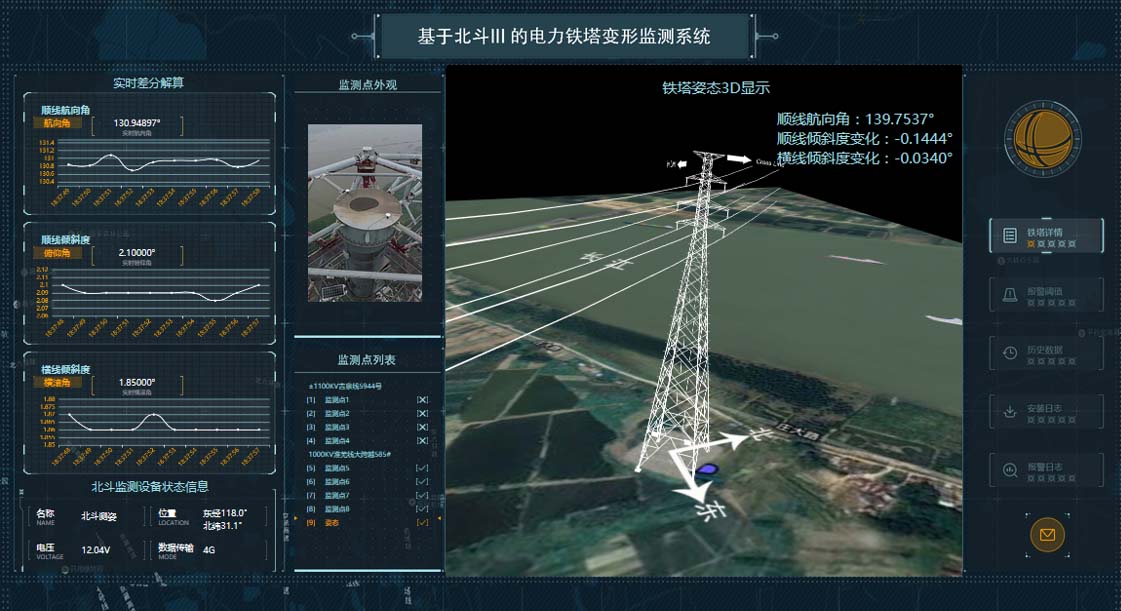Toggle the checkbox for 姿态 row

coord(422,522)
